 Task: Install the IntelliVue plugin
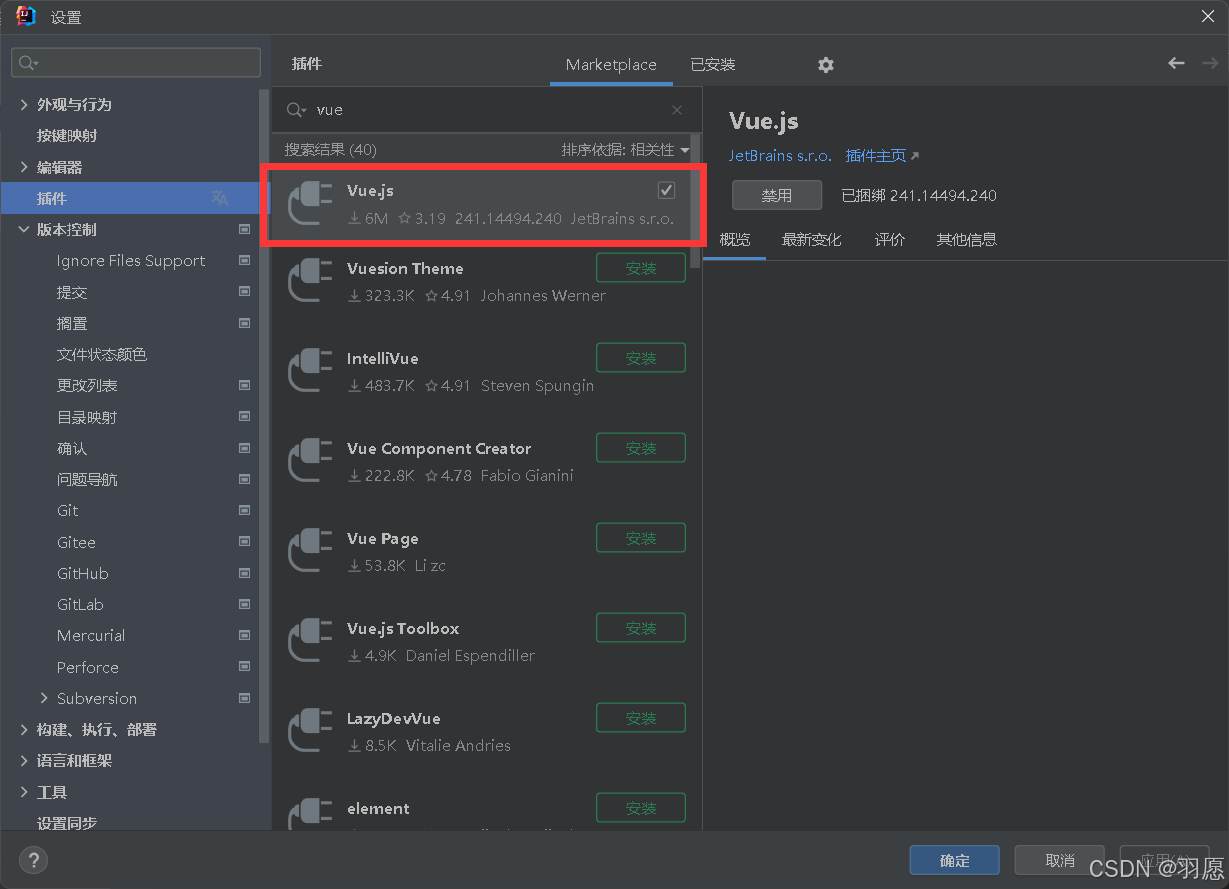point(641,358)
